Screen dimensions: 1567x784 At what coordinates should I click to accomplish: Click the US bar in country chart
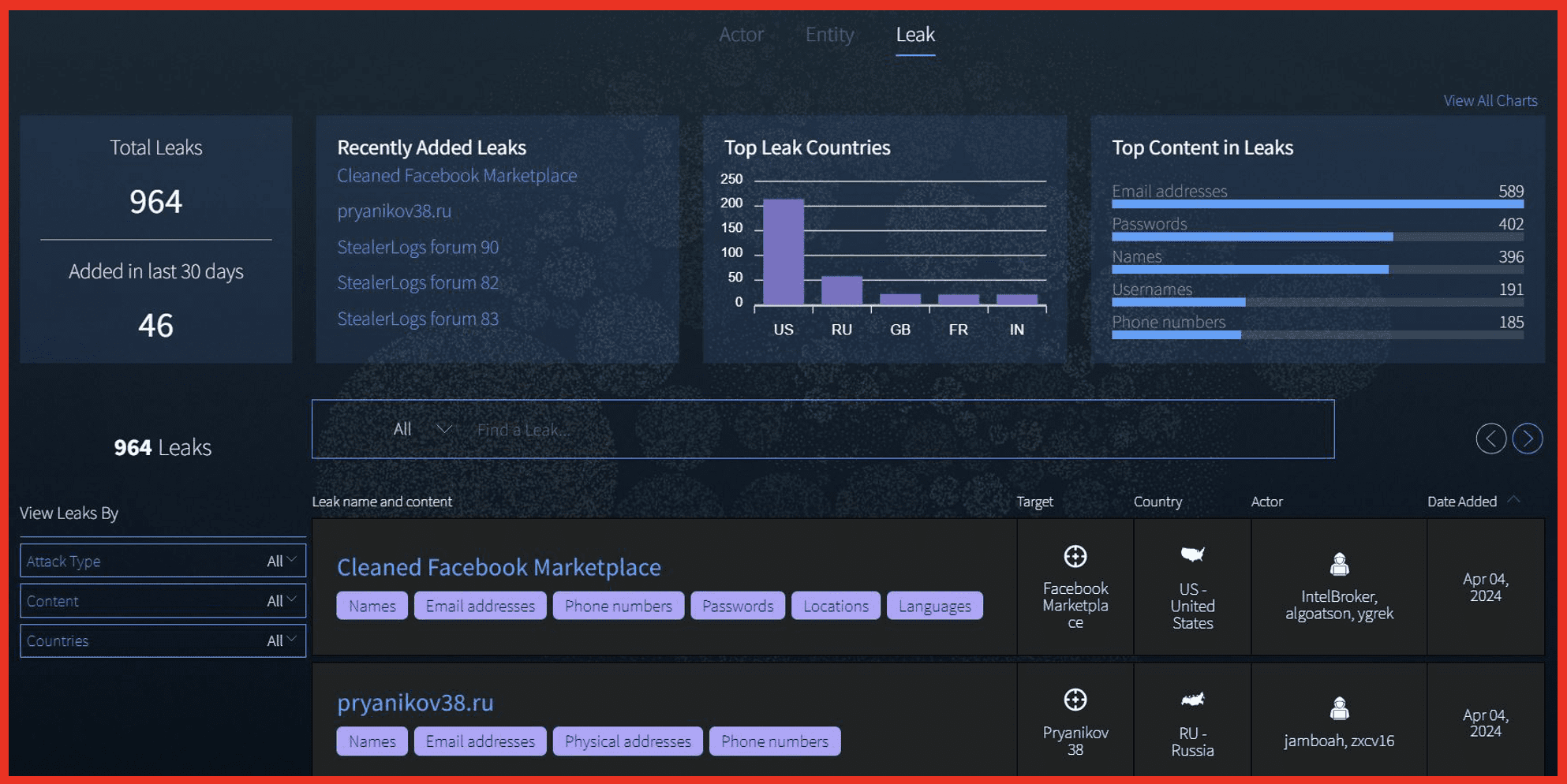(x=783, y=252)
